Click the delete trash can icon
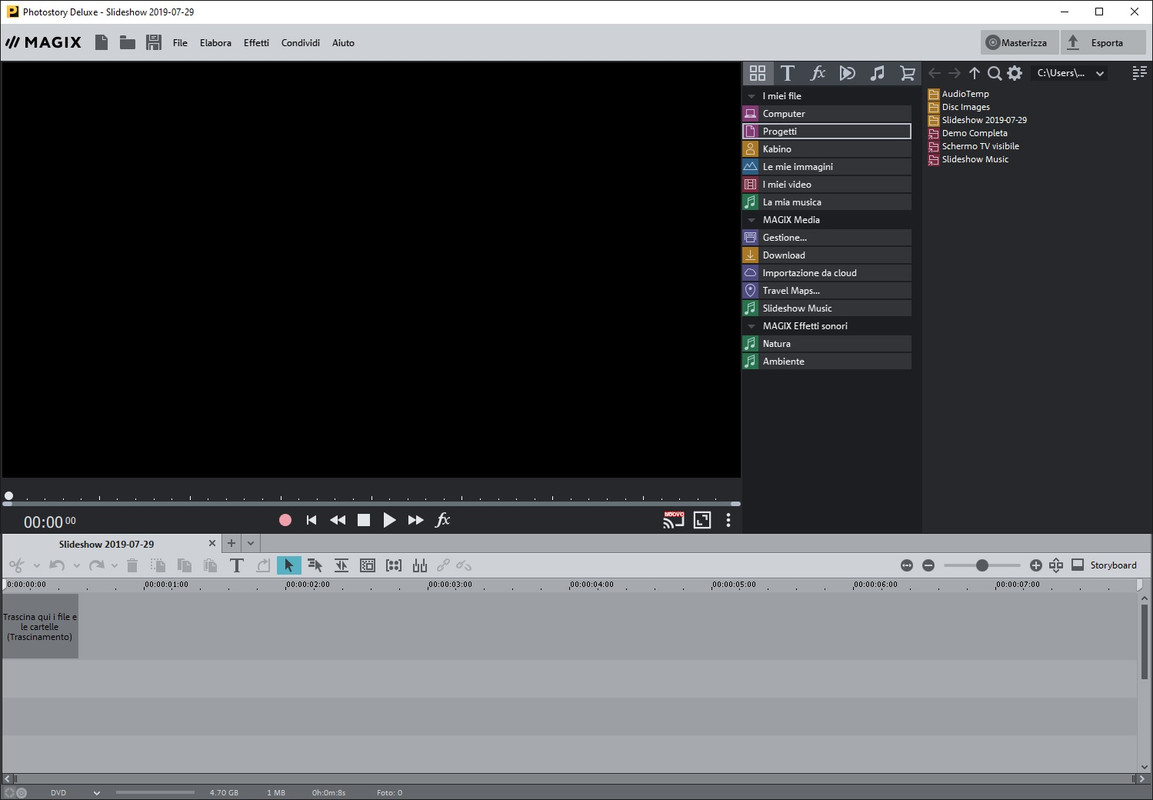1153x800 pixels. pyautogui.click(x=132, y=565)
